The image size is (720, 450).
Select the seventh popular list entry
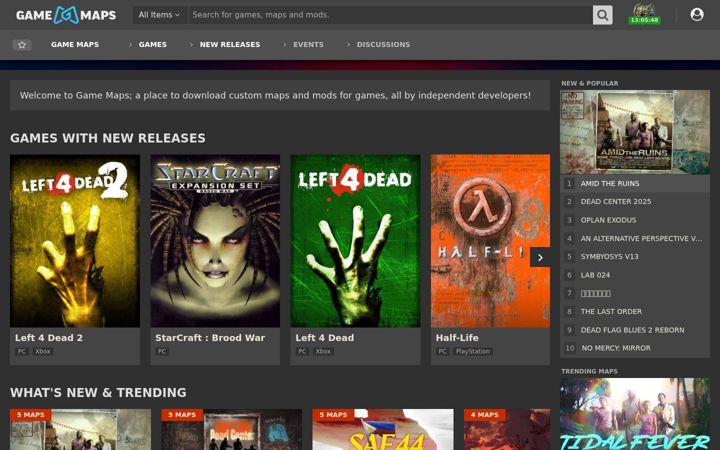point(635,293)
